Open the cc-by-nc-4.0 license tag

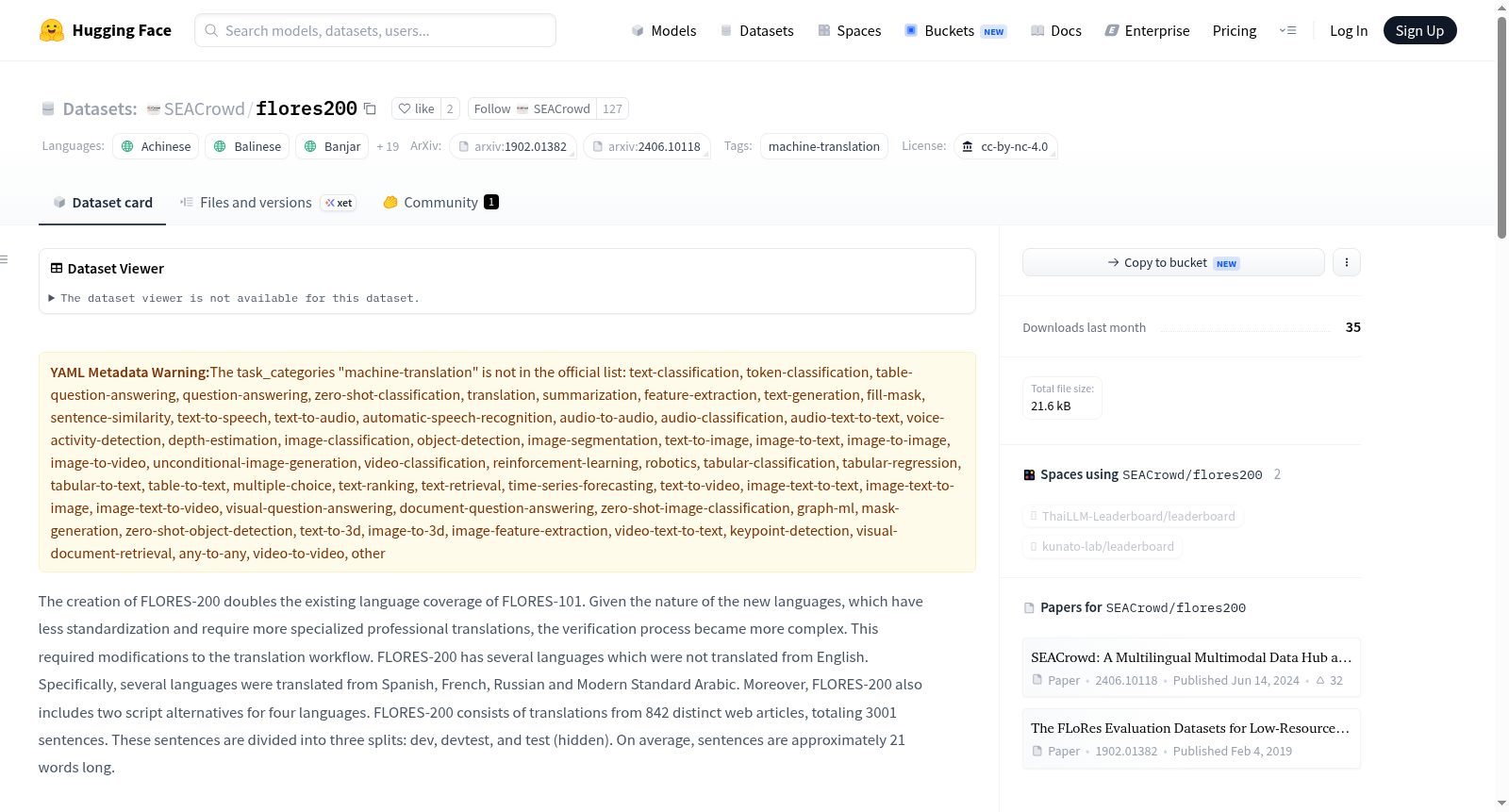(x=1005, y=146)
